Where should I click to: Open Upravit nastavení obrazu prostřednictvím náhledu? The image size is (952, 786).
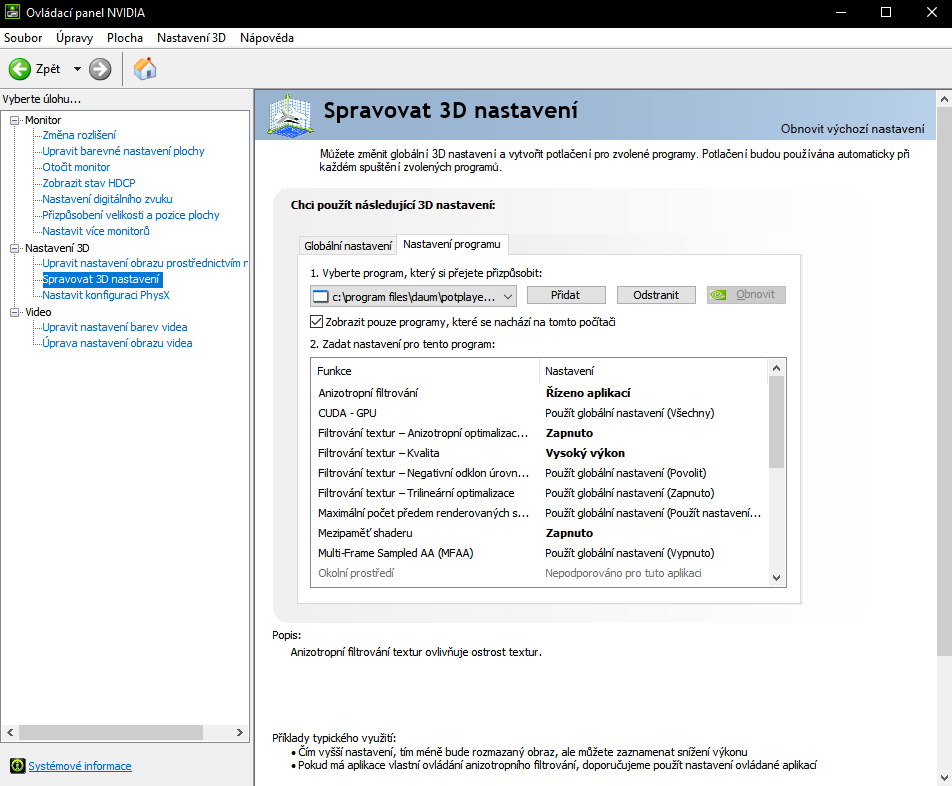(x=145, y=263)
